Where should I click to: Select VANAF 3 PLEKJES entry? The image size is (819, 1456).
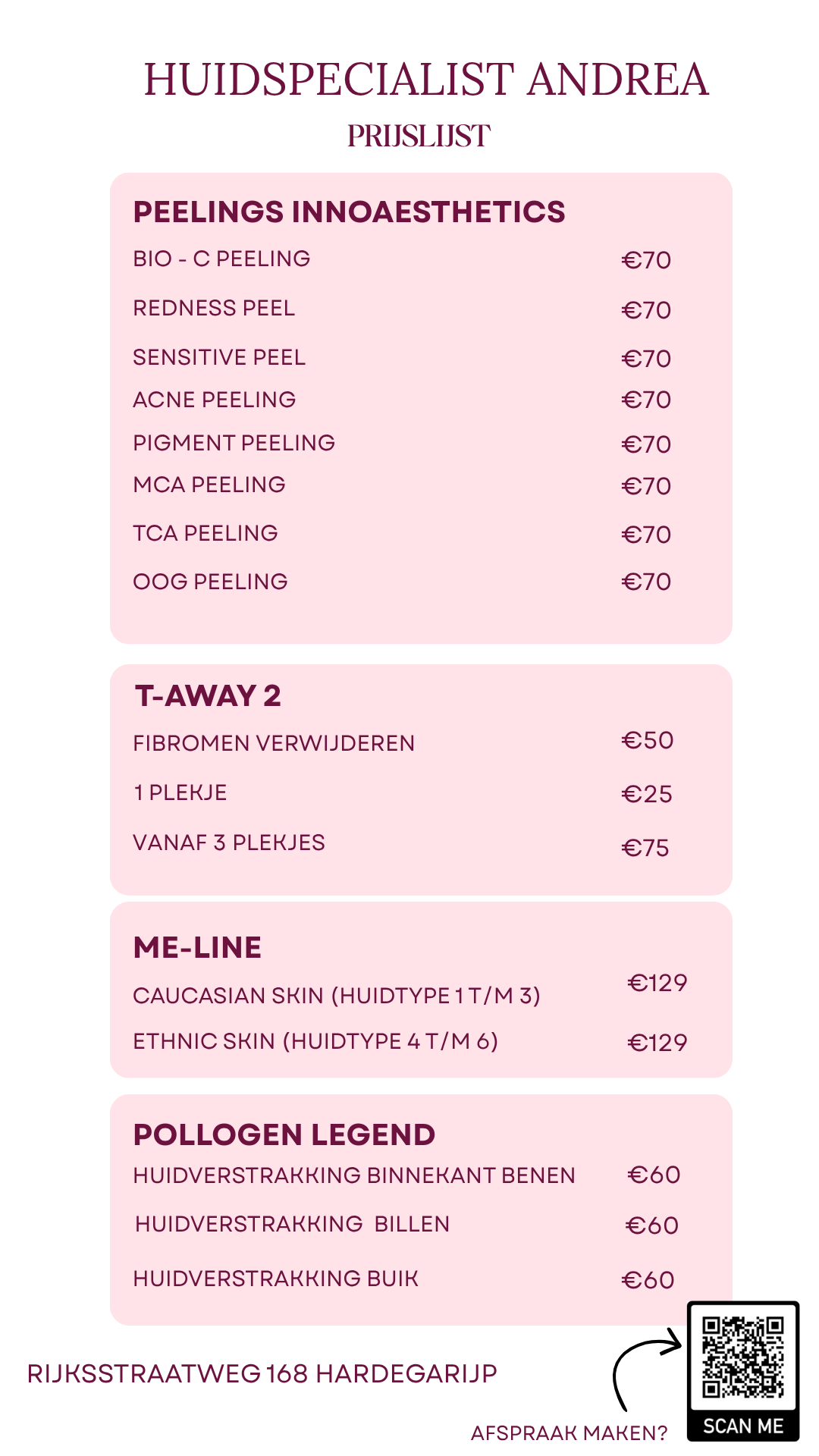[x=229, y=843]
